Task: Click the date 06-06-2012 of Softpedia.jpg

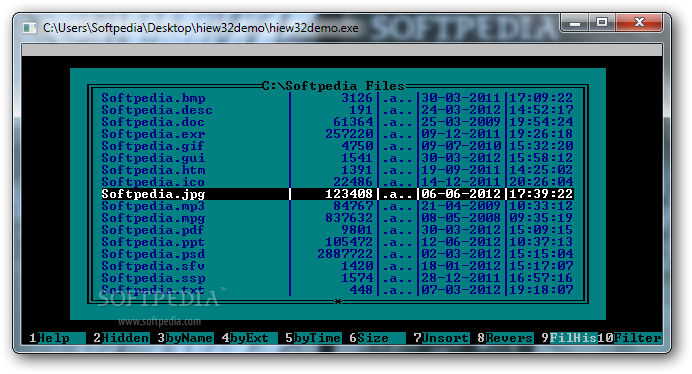Action: coord(461,194)
